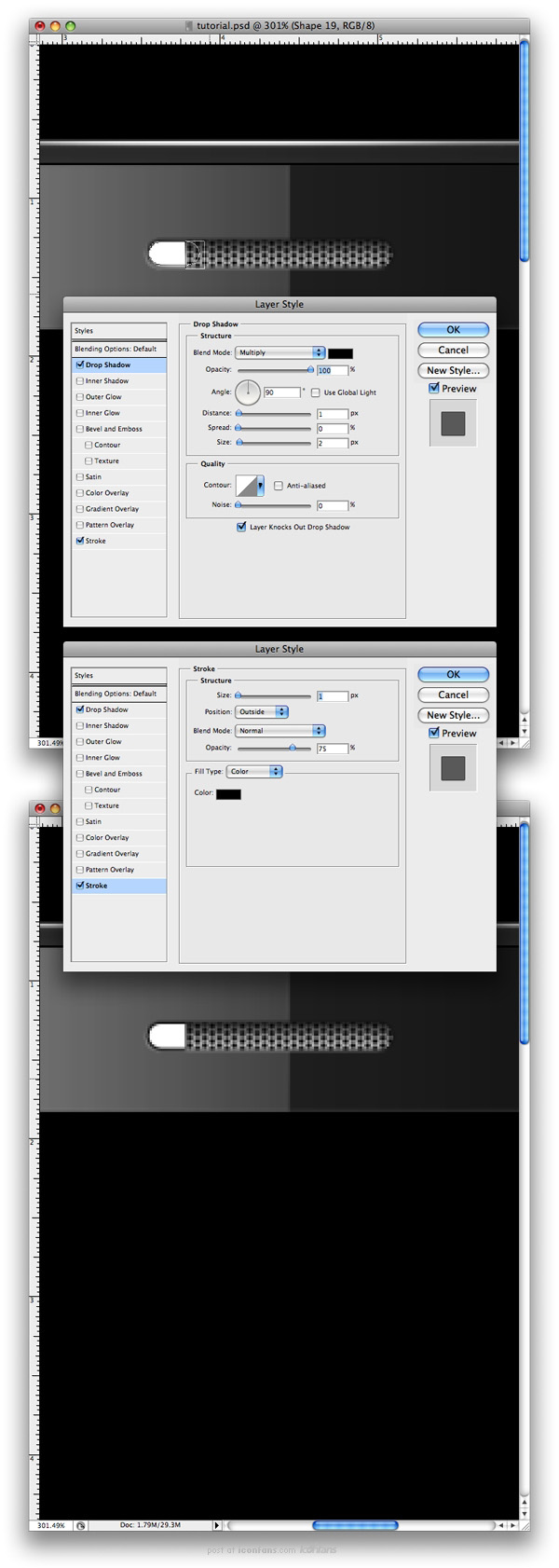
Task: Enable Outer Glow in the upper Layer Style dialog
Action: point(80,396)
